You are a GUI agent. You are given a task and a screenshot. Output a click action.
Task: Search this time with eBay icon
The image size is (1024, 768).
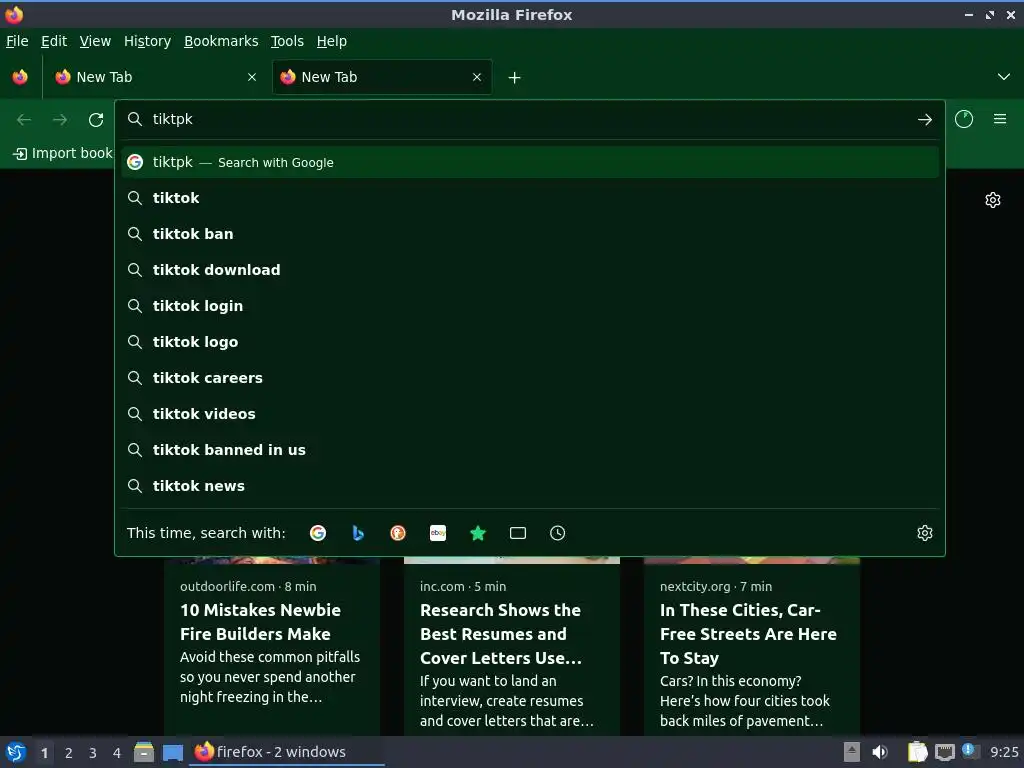click(438, 533)
